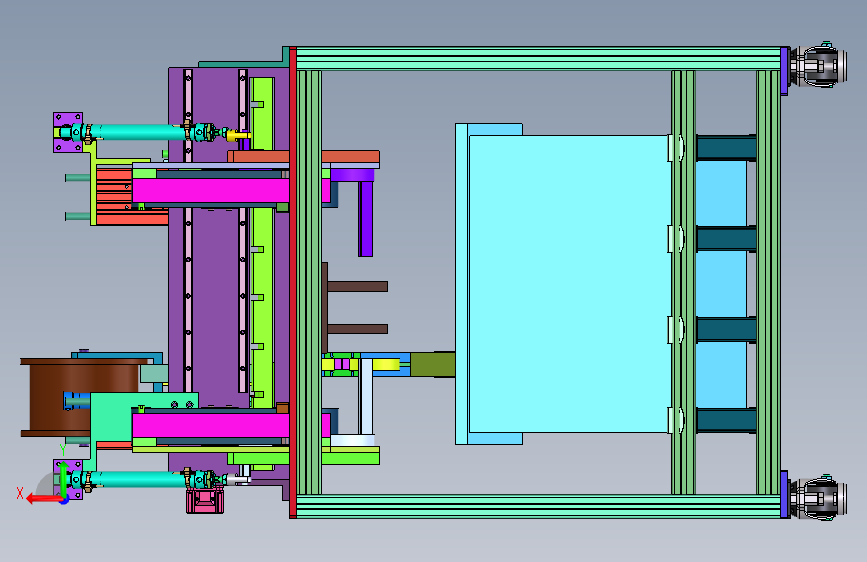This screenshot has width=867, height=562.
Task: Select the pink bracket at the bottom
Action: (205, 499)
